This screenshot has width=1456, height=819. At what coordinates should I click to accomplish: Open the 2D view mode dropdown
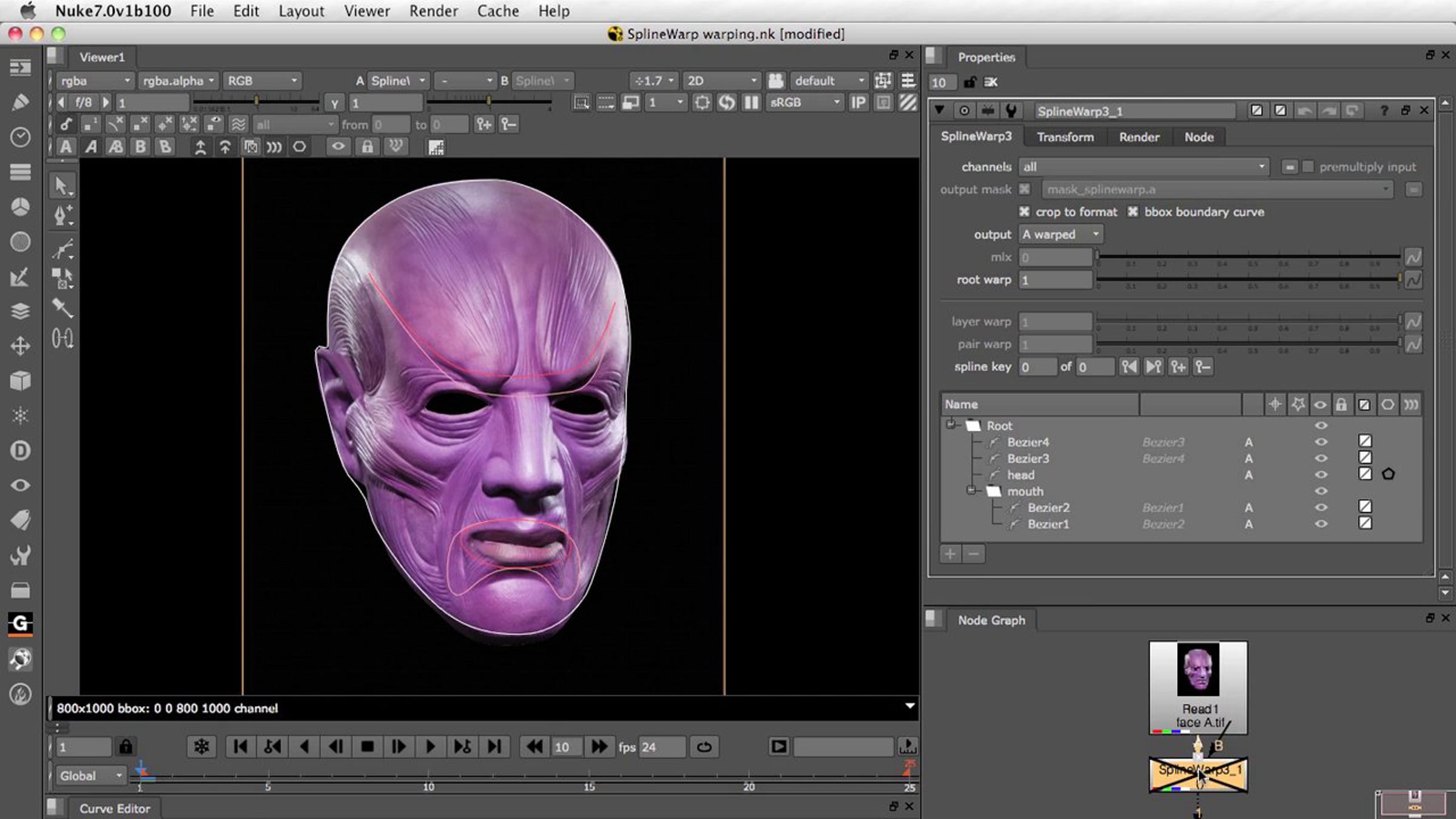pyautogui.click(x=721, y=81)
